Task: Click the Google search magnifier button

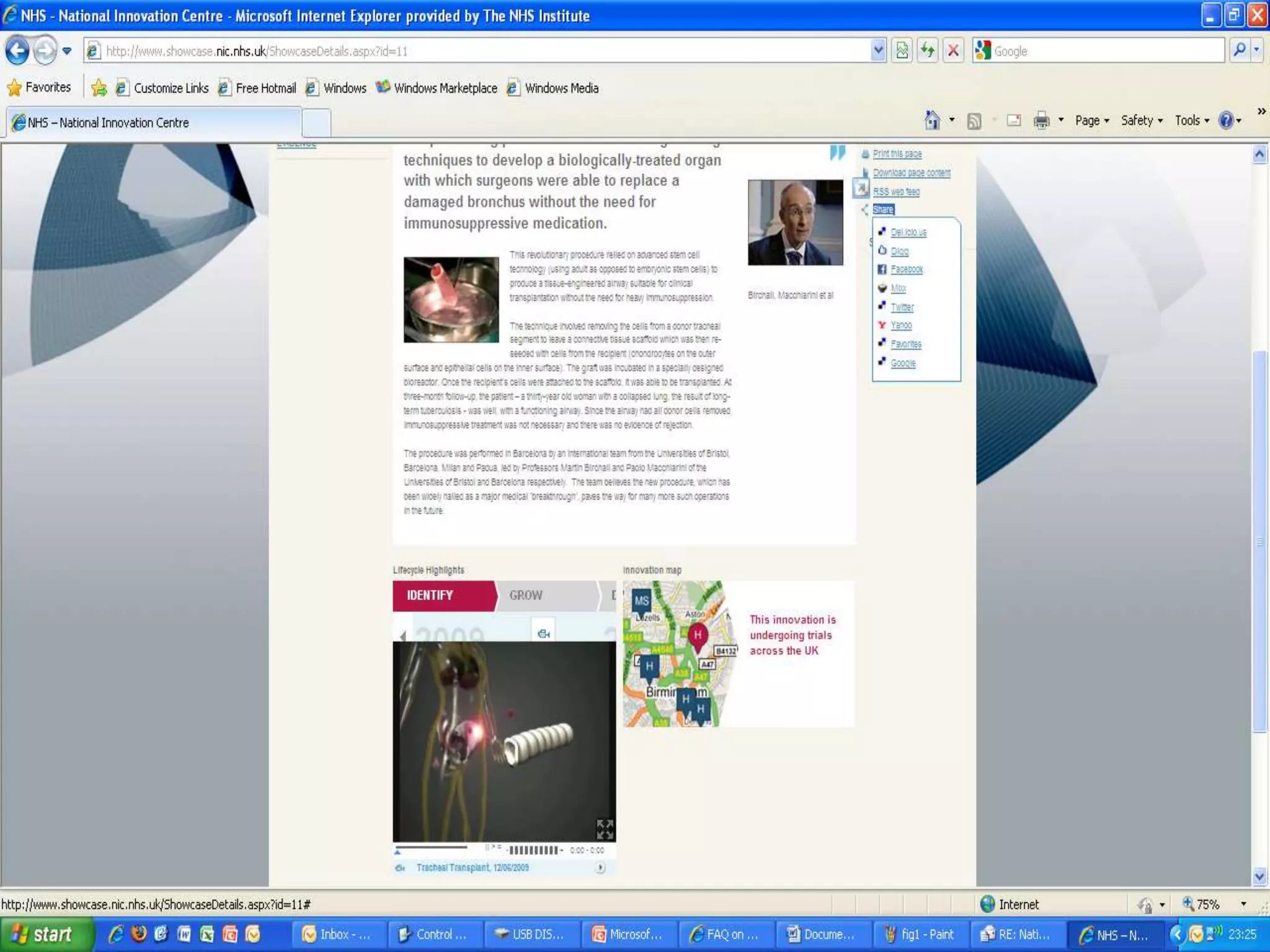Action: (x=1239, y=50)
